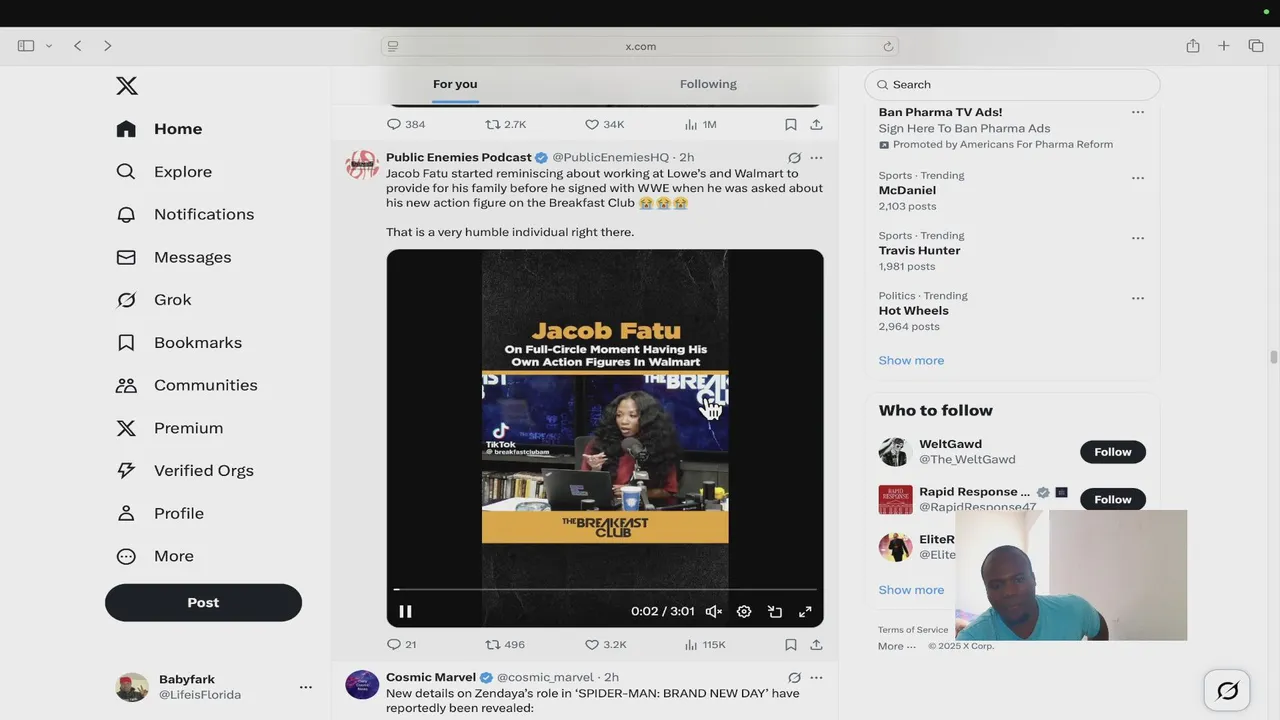Open the Cosmic Marvel profile avatar

pyautogui.click(x=362, y=685)
